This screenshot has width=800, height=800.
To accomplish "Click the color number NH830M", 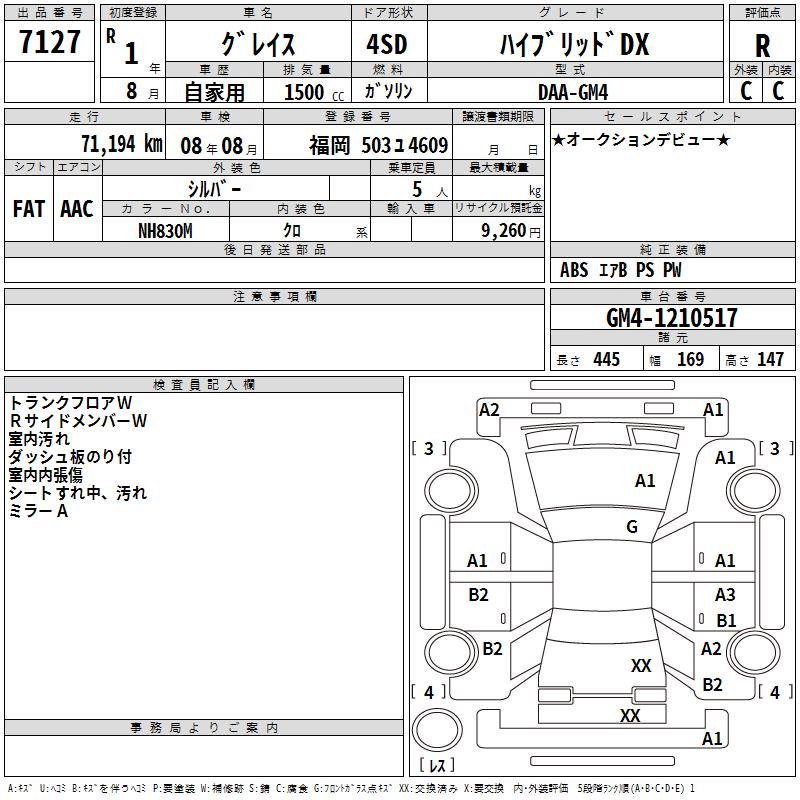I will (165, 231).
